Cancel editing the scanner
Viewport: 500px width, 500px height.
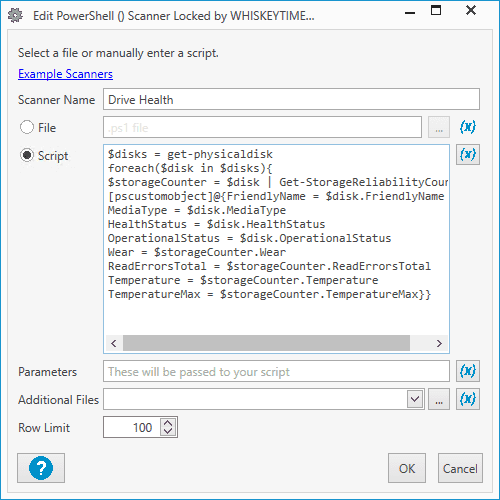point(460,468)
